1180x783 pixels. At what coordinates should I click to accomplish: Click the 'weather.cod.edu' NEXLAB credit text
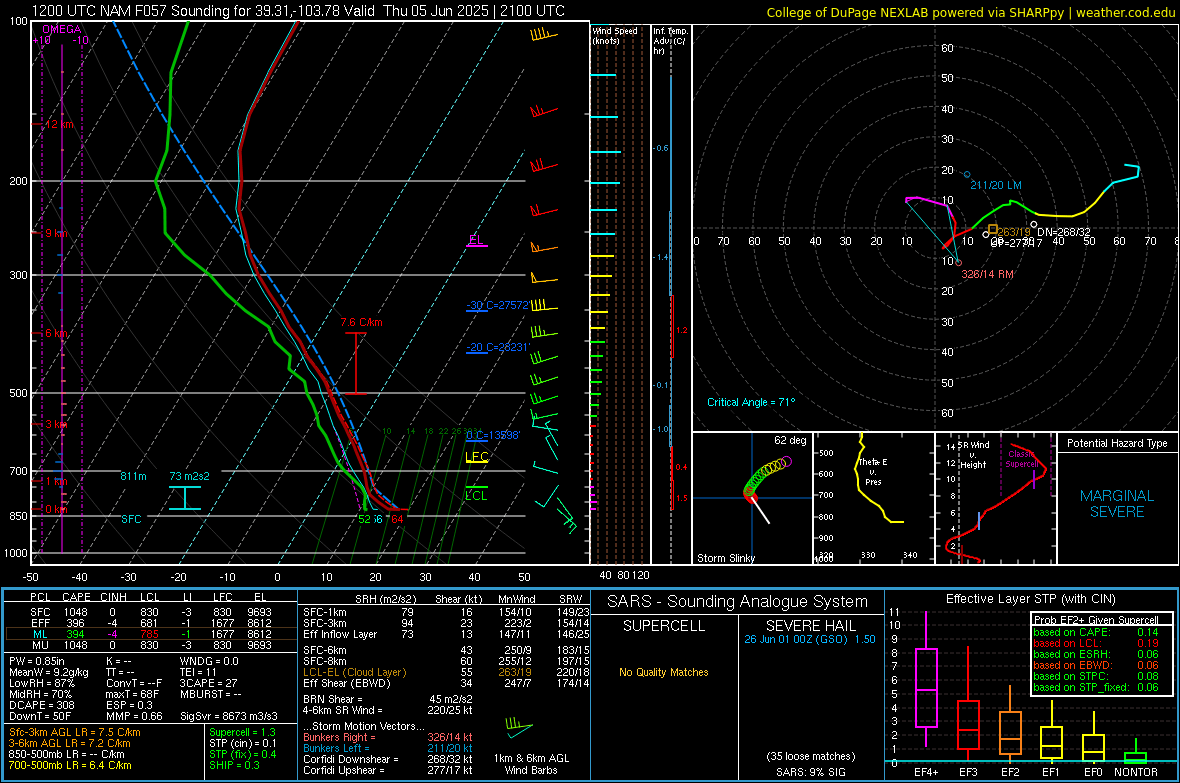pos(1125,13)
